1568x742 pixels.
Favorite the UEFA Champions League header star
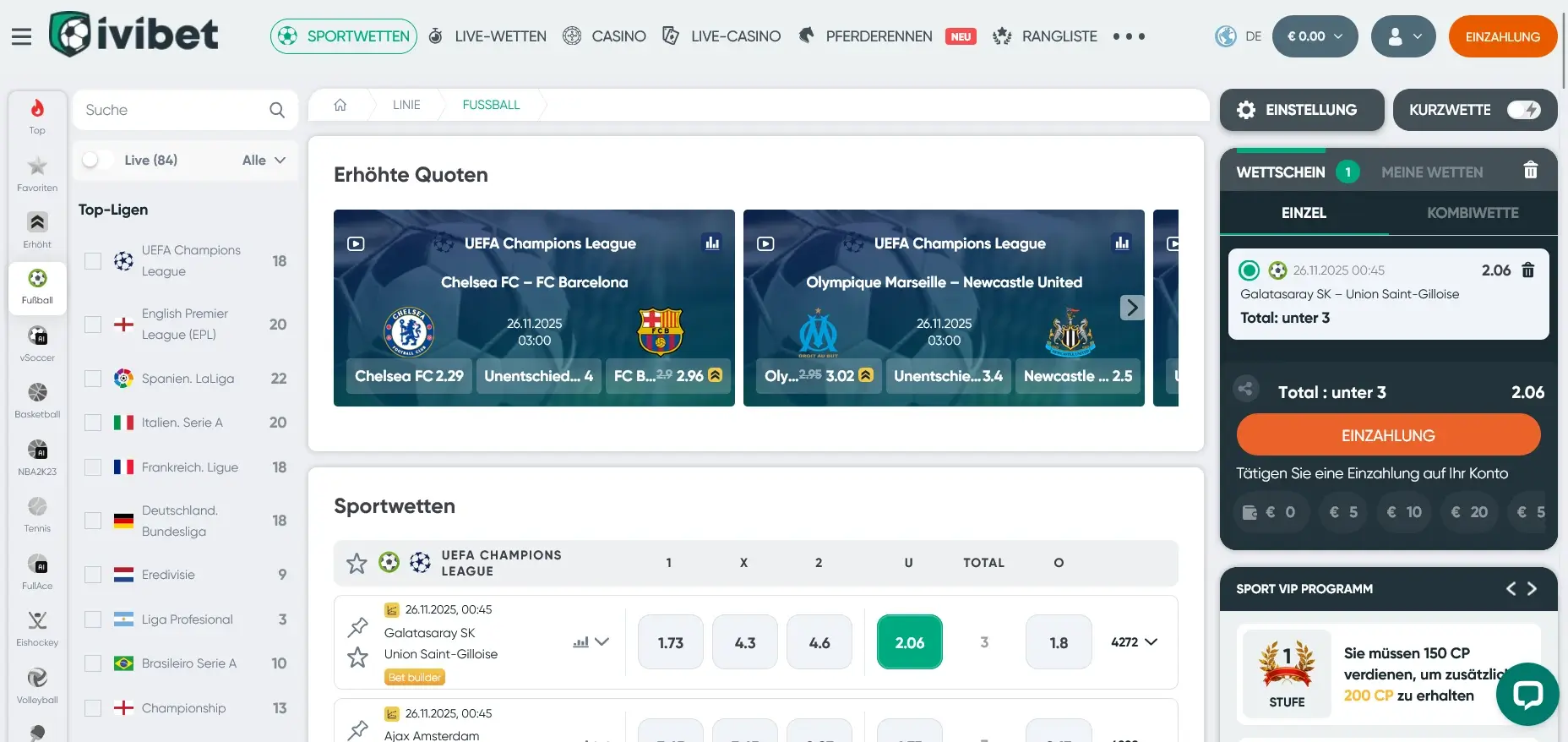pos(357,563)
